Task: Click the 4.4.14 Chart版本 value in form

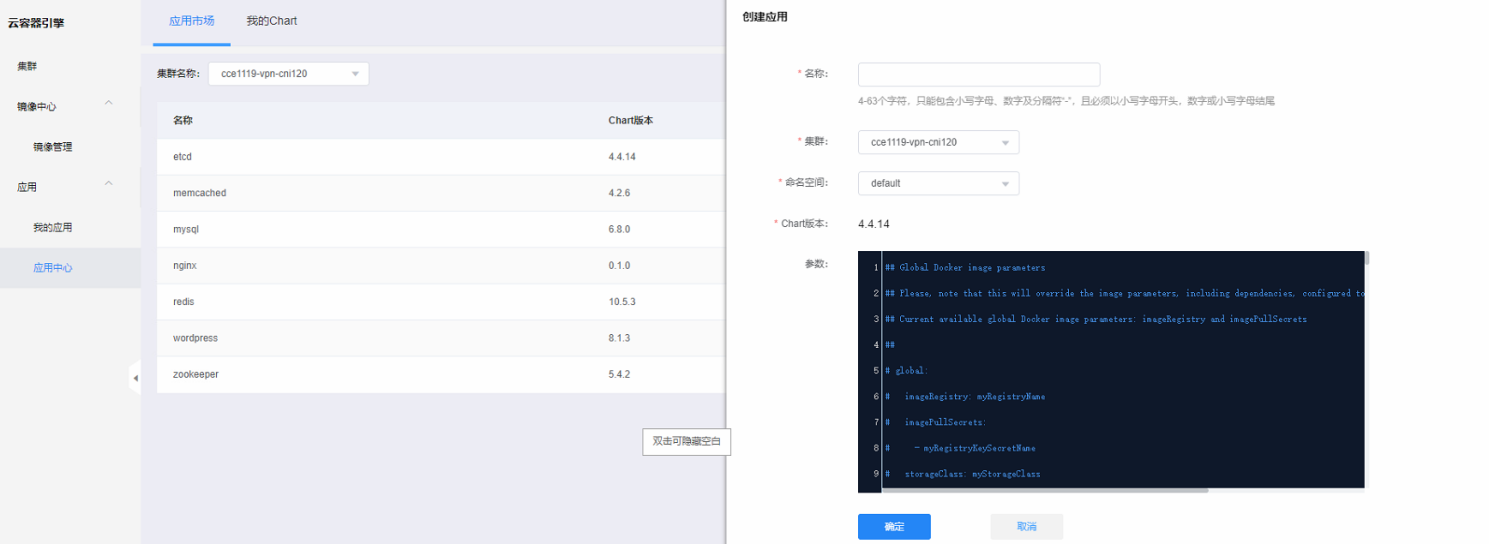Action: pyautogui.click(x=874, y=224)
